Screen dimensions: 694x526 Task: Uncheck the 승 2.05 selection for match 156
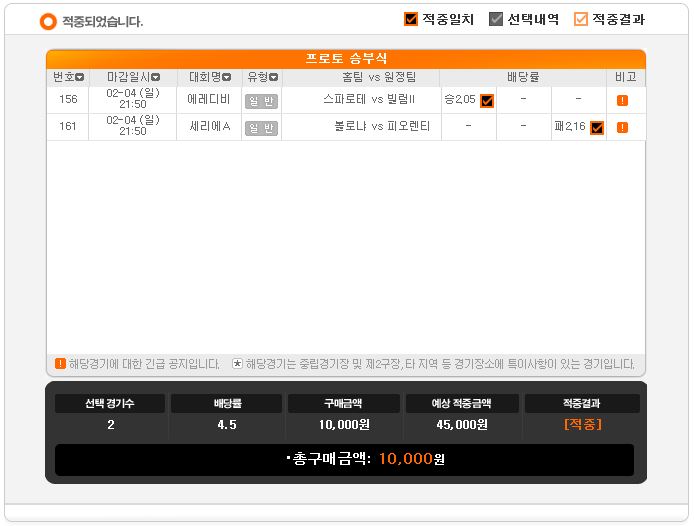click(487, 101)
